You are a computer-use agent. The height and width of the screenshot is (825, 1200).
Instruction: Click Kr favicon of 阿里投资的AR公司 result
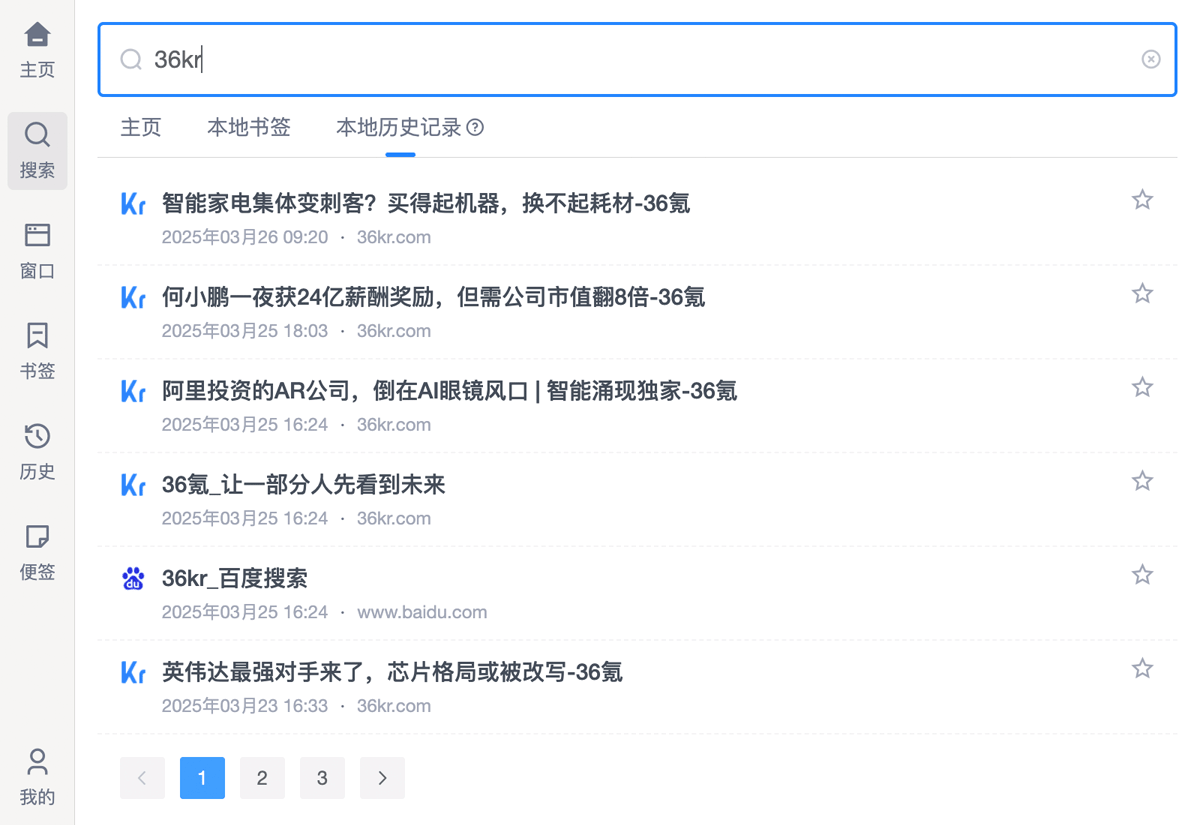[x=133, y=390]
